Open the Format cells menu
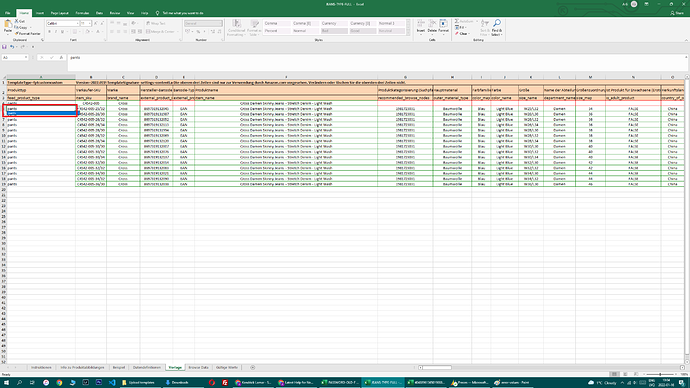Viewport: 690px width, 388px height. click(x=444, y=26)
